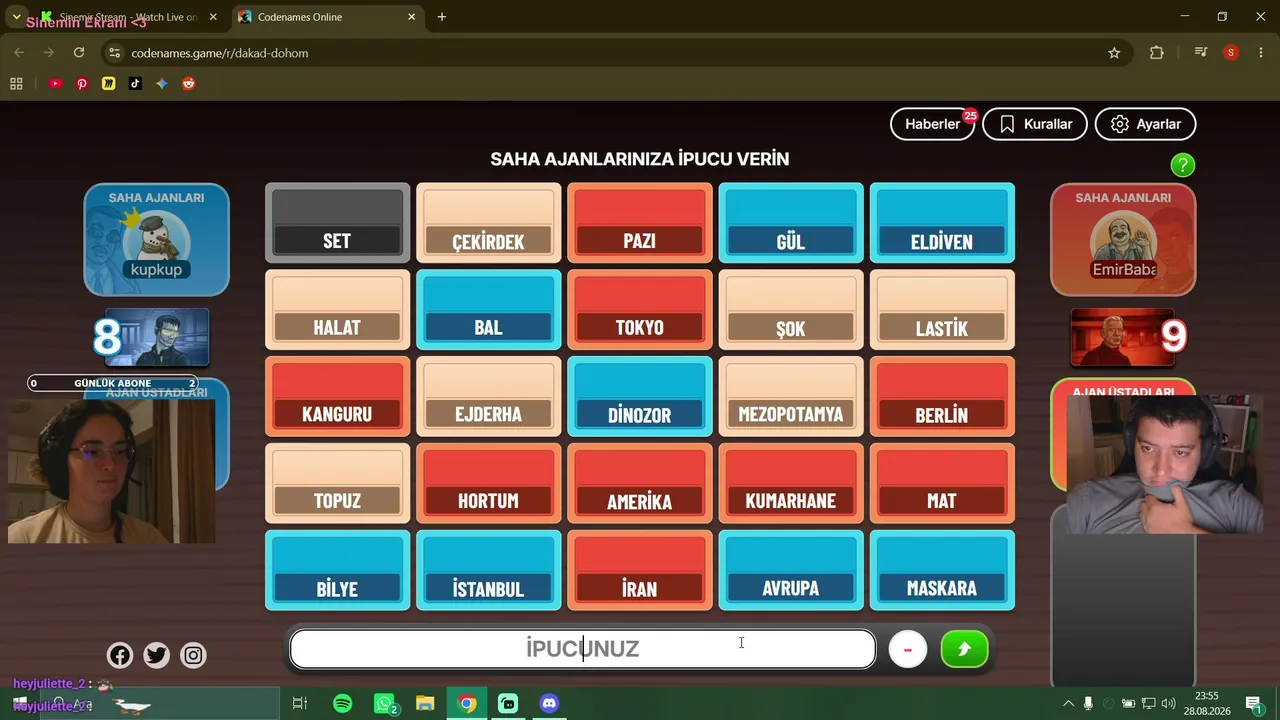Select the PAZI word card

tap(640, 223)
